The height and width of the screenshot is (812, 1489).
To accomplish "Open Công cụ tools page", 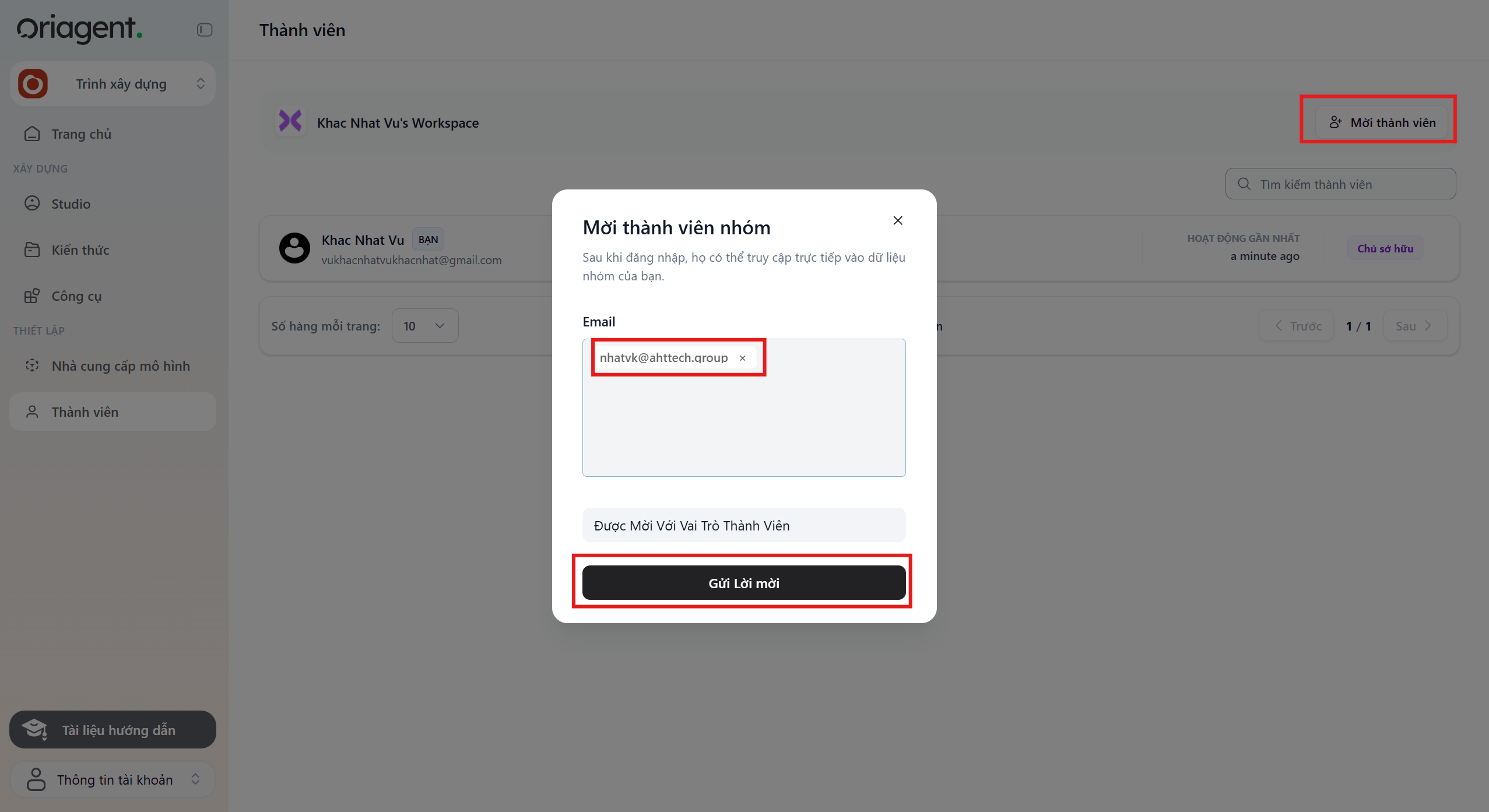I will (x=76, y=296).
